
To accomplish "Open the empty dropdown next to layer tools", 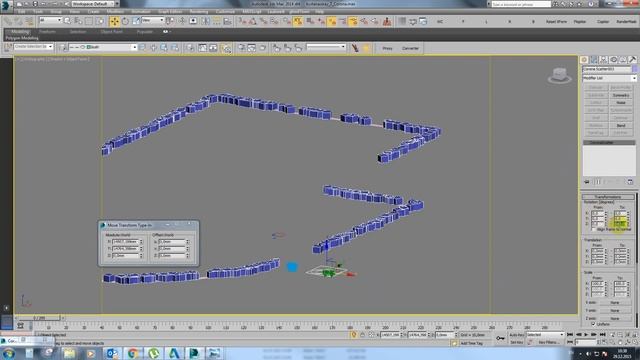I will pos(326,47).
